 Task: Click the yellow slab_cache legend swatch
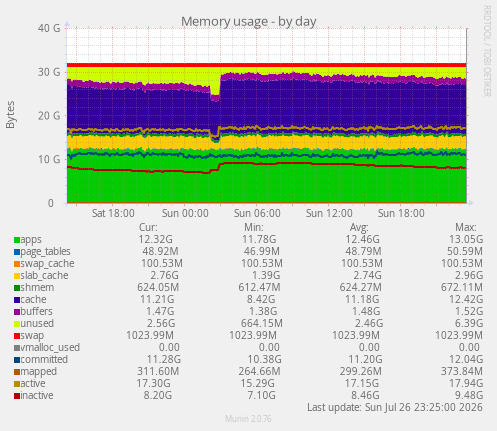pos(17,276)
